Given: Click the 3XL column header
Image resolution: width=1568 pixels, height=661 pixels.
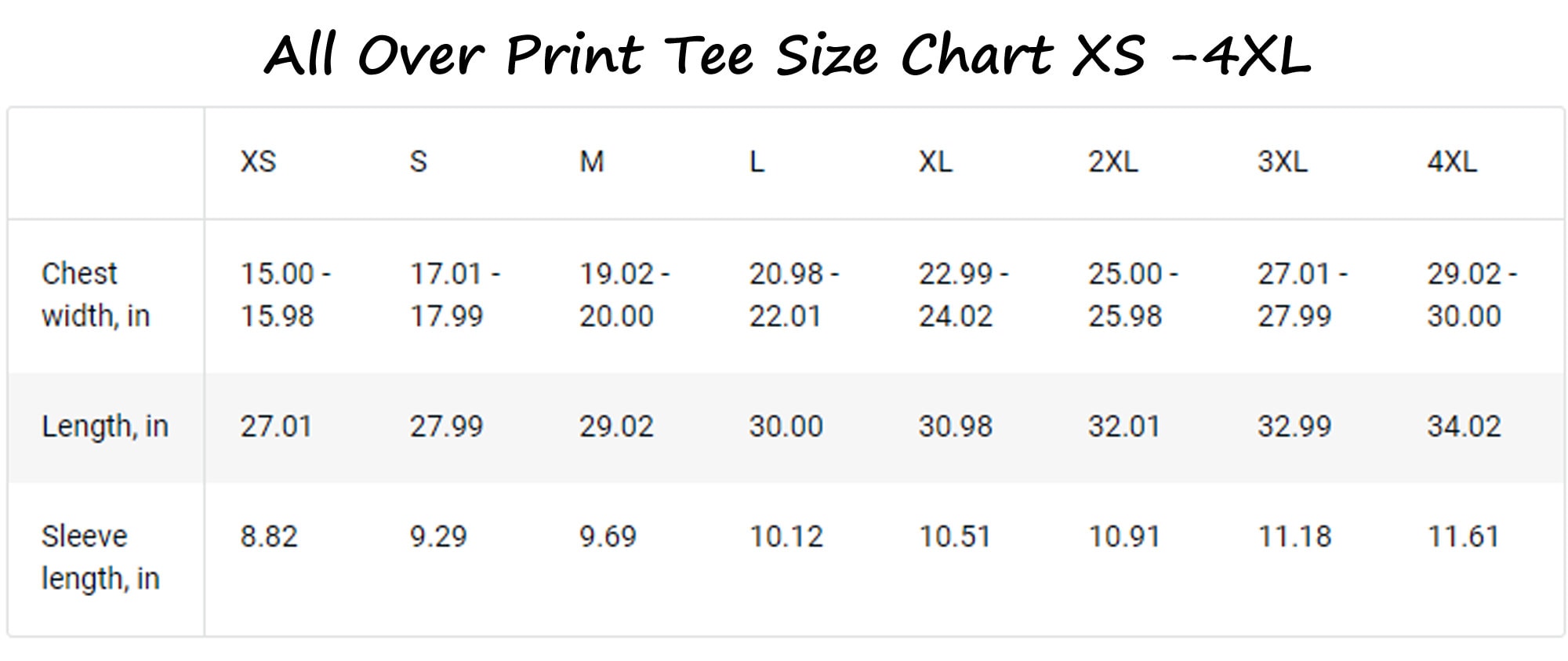Looking at the screenshot, I should tap(1283, 162).
